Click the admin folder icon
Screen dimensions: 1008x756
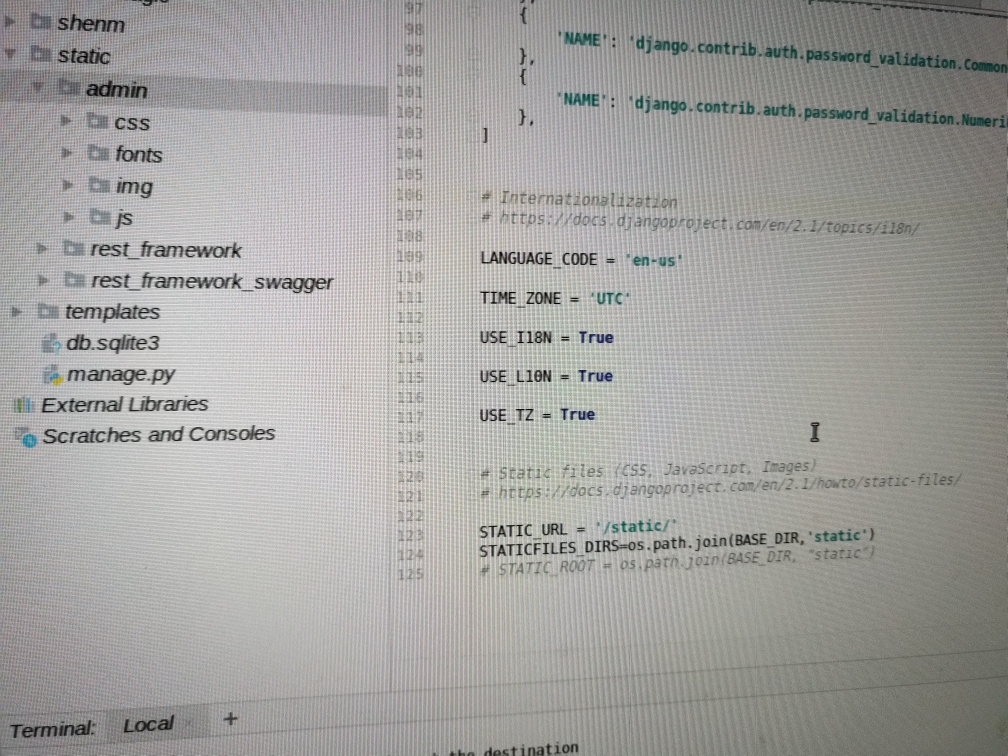[x=69, y=87]
